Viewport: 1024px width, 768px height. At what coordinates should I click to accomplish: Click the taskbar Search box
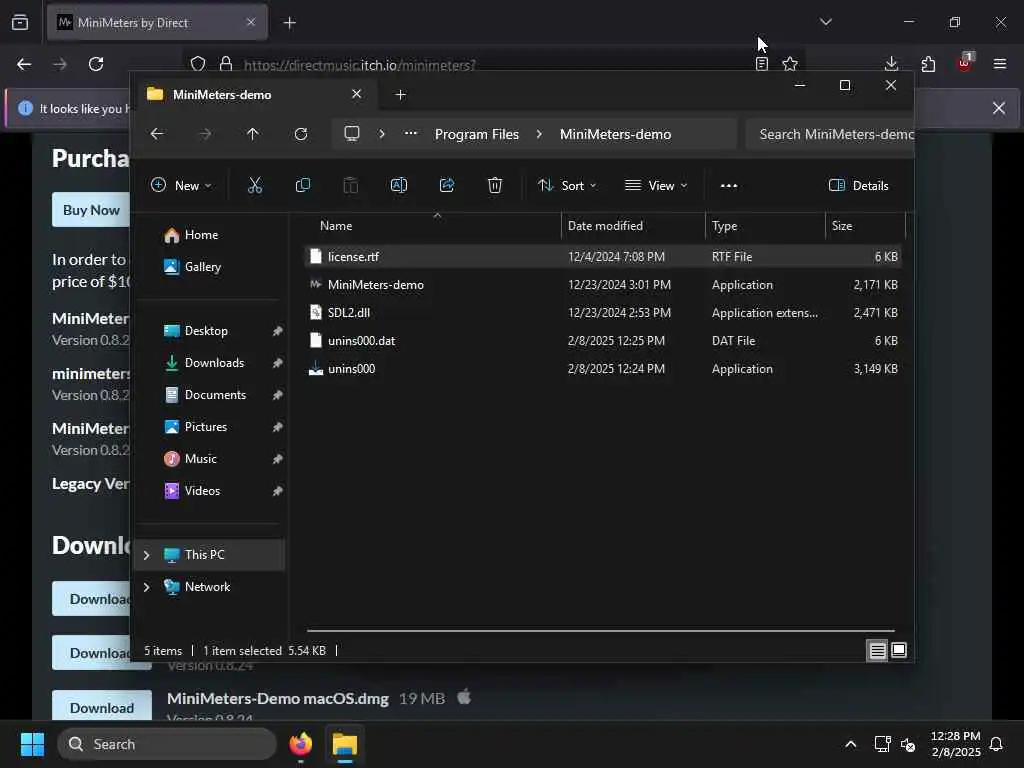(x=167, y=744)
